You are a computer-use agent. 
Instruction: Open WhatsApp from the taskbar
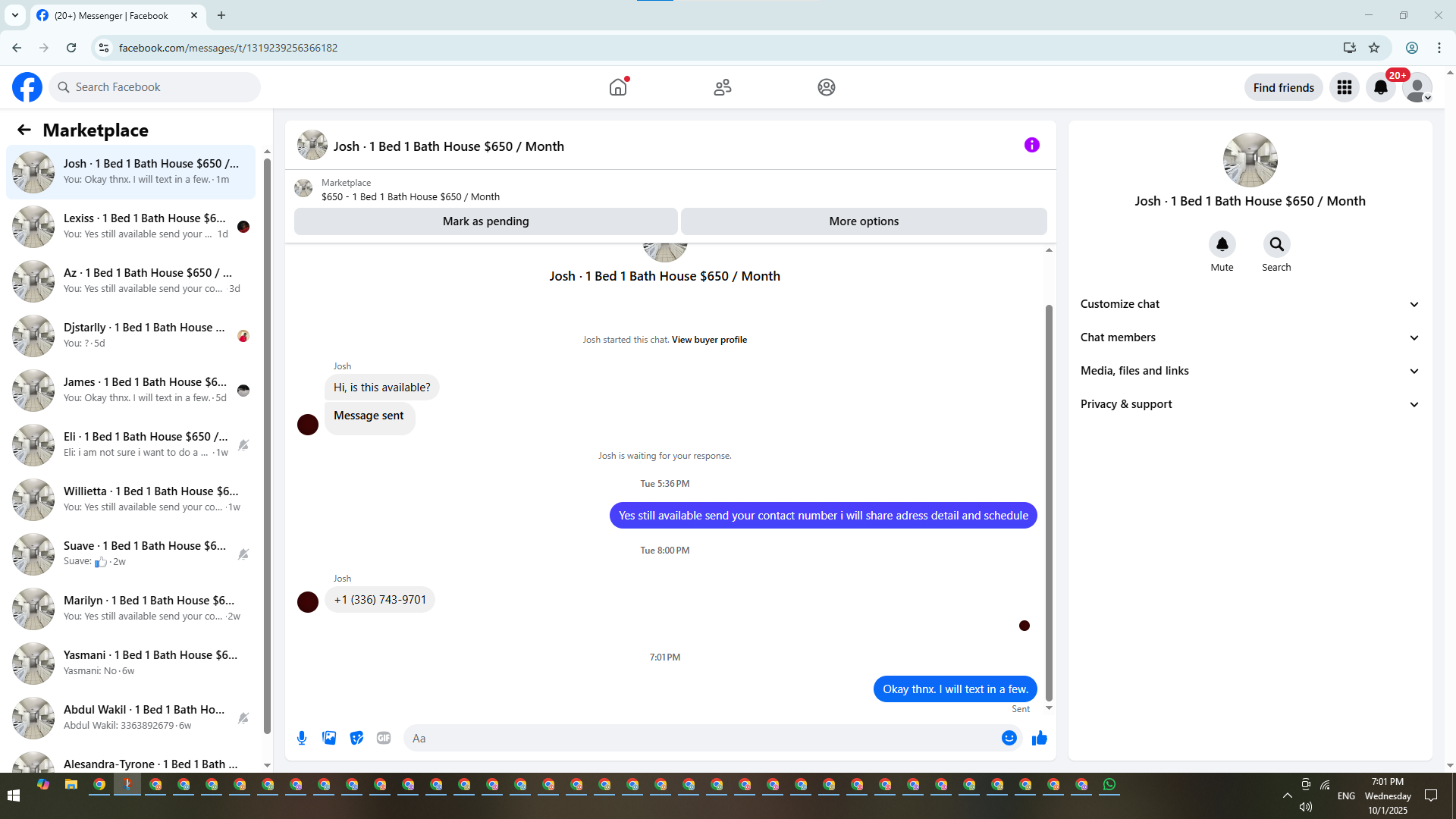[x=1109, y=785]
